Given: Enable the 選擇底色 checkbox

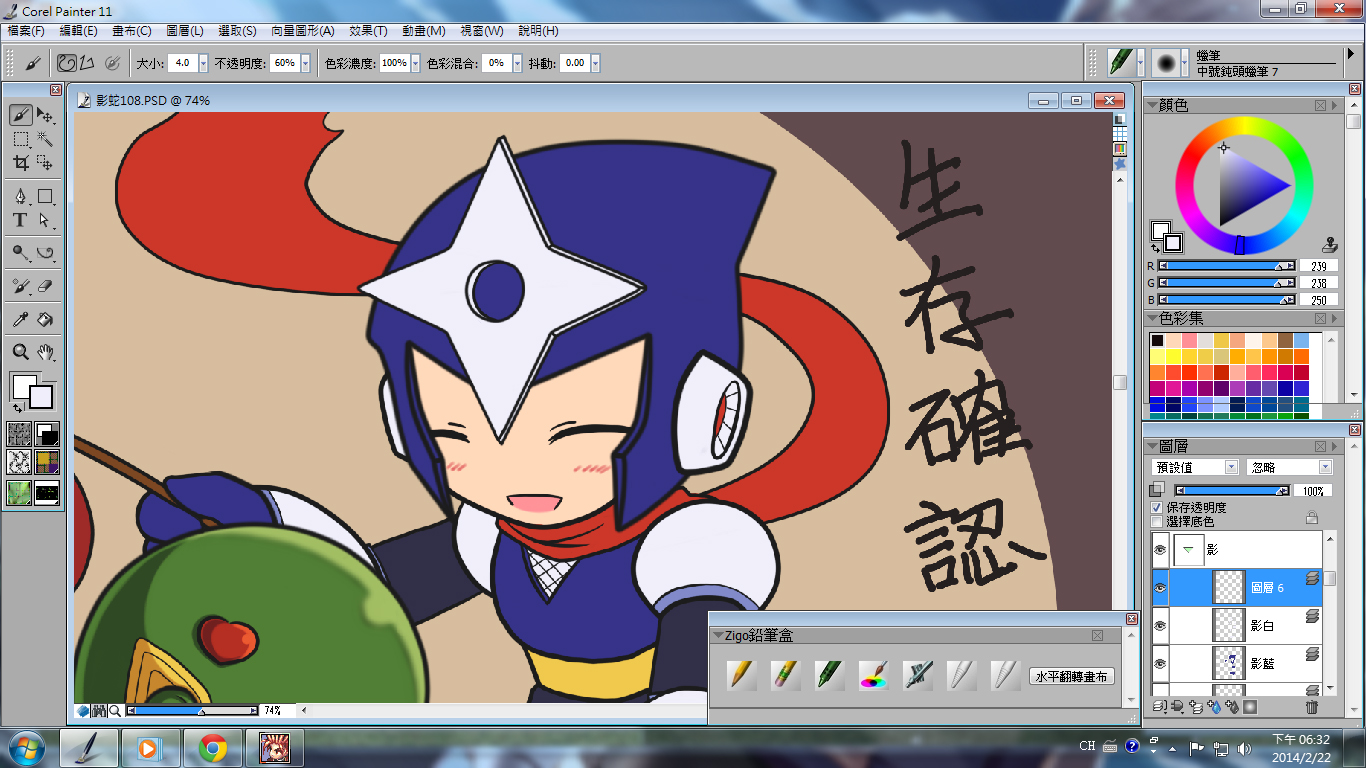Looking at the screenshot, I should click(1157, 522).
